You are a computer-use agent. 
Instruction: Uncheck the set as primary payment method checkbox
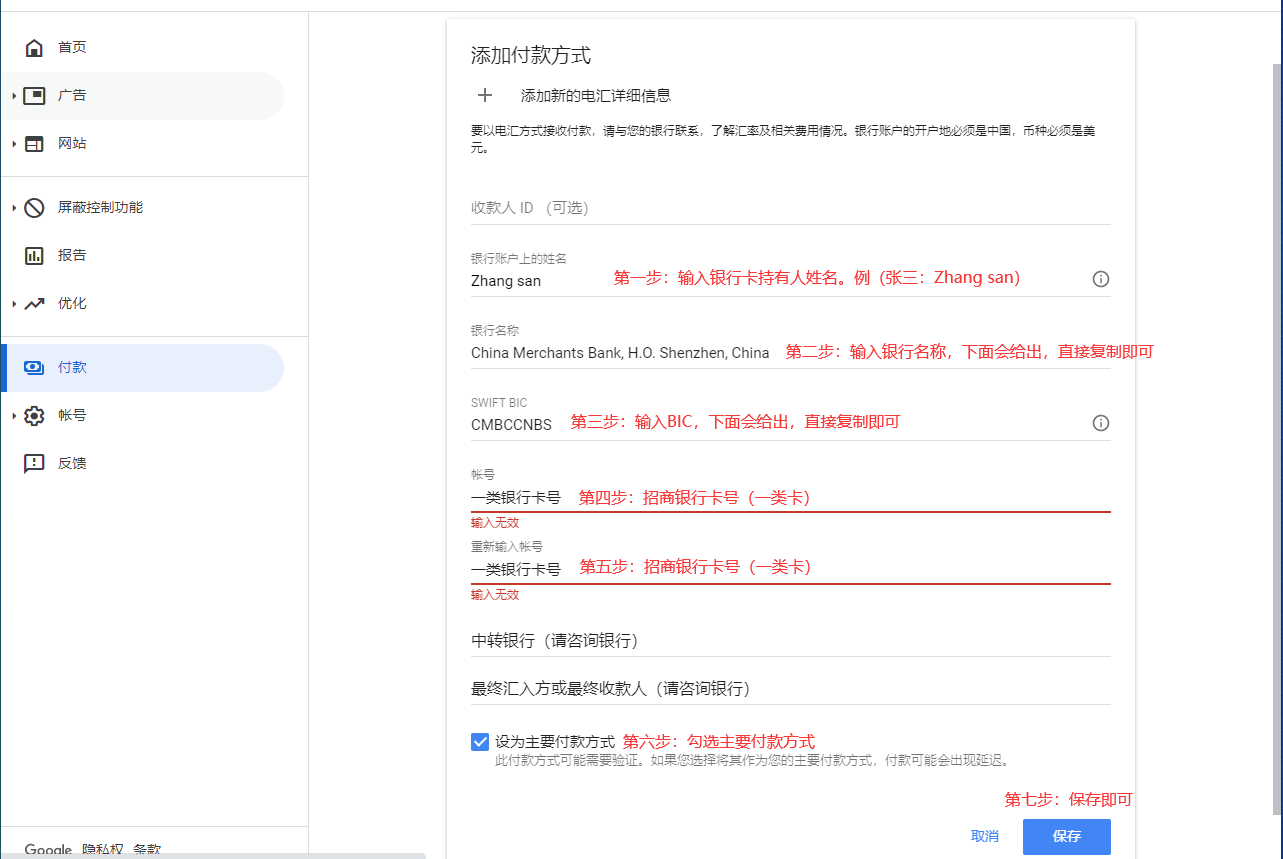pos(480,742)
